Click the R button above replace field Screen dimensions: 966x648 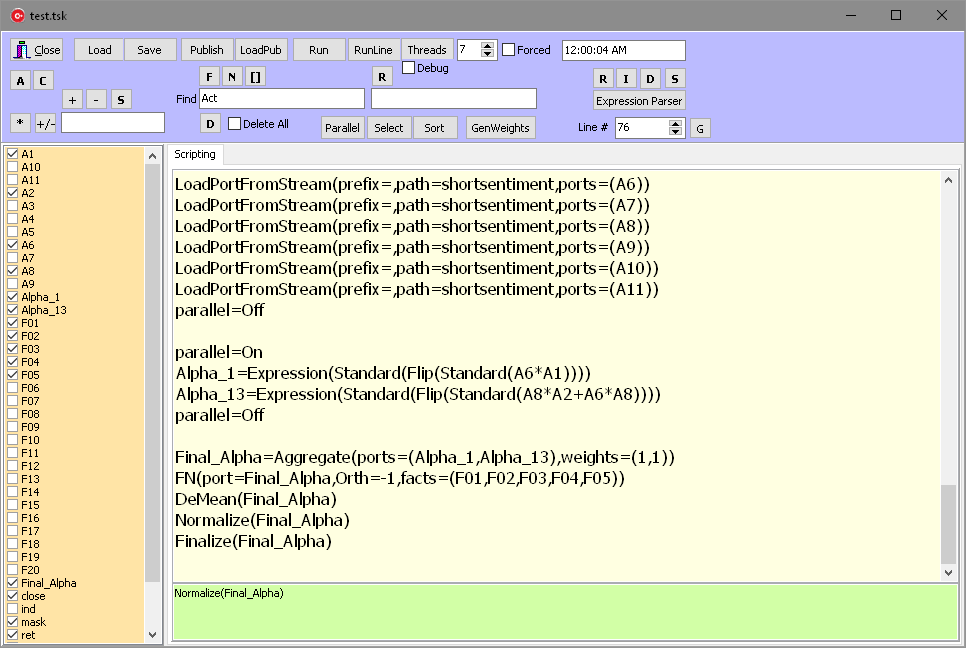click(382, 76)
